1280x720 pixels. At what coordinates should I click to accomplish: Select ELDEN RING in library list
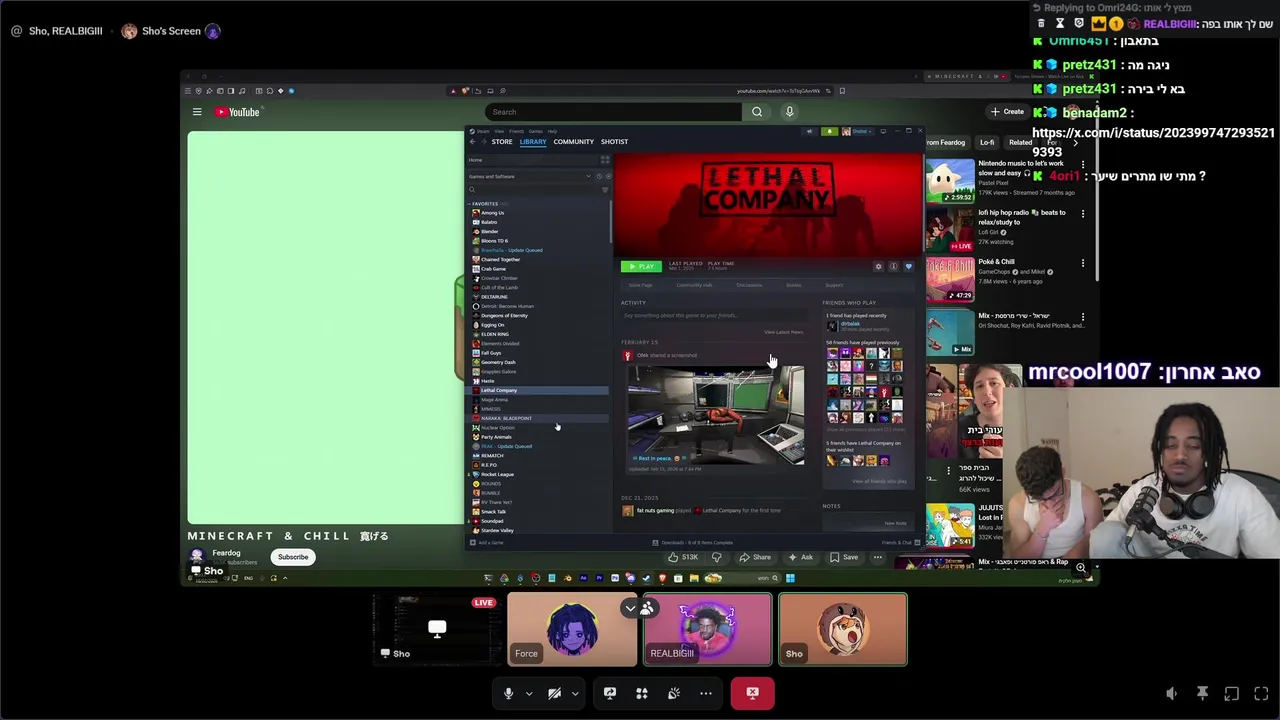(x=495, y=334)
